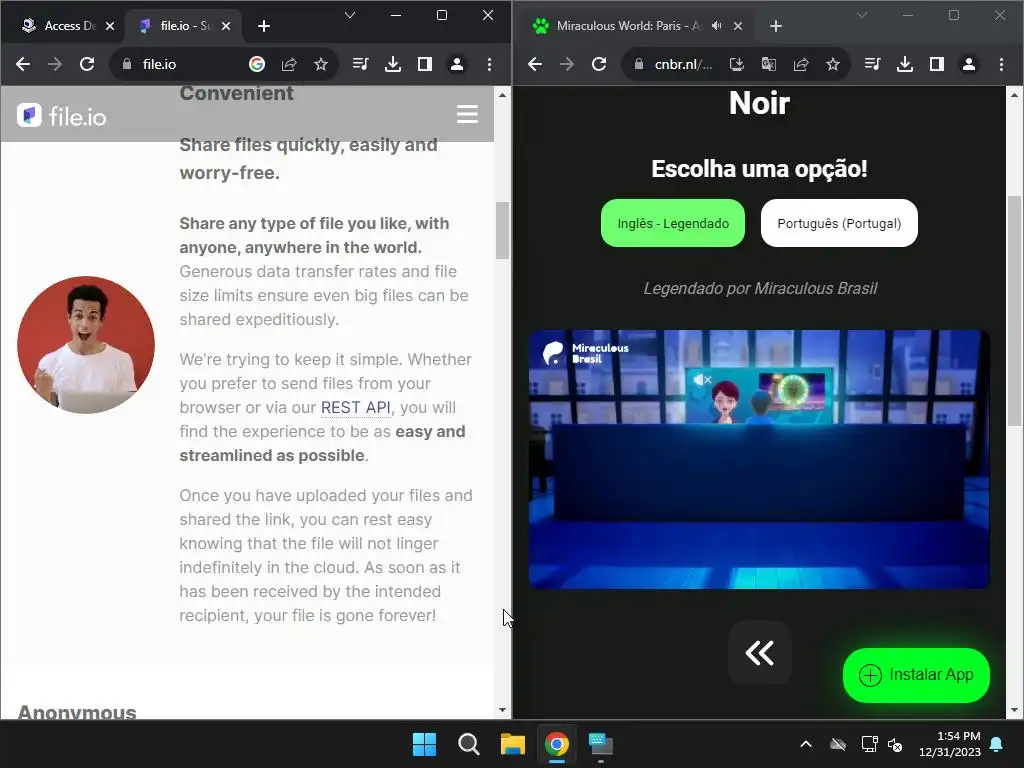Open a new tab in the file.io window
1024x768 pixels.
[x=264, y=26]
